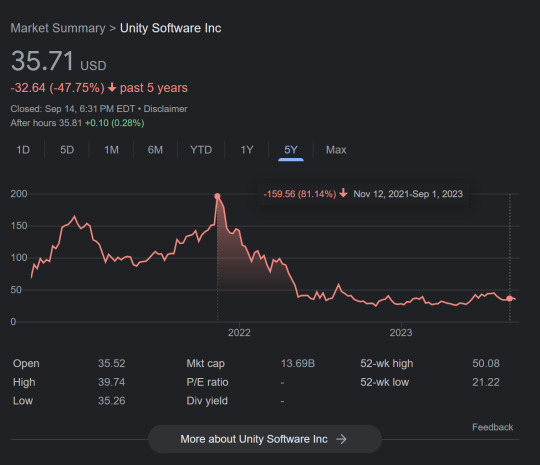This screenshot has height=465, width=540.
Task: Select the 1D time range tab
Action: coord(23,150)
